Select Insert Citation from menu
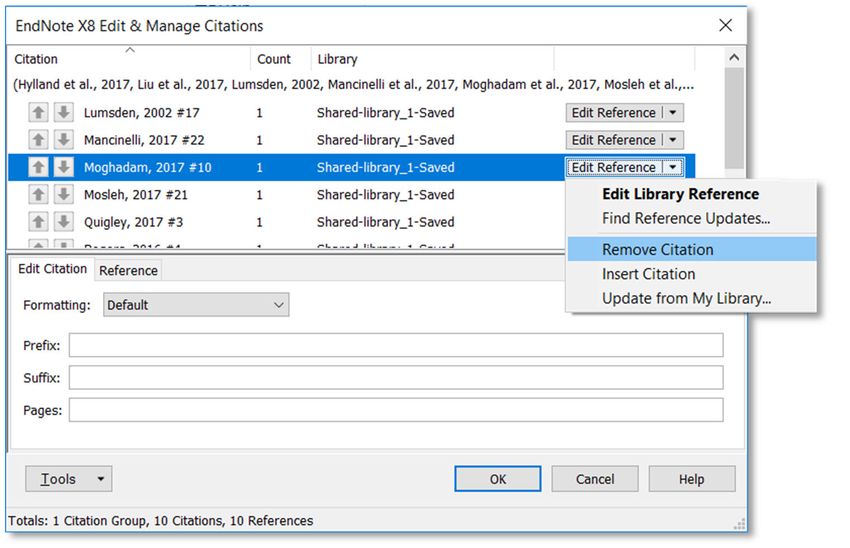This screenshot has height=548, width=850. point(691,274)
